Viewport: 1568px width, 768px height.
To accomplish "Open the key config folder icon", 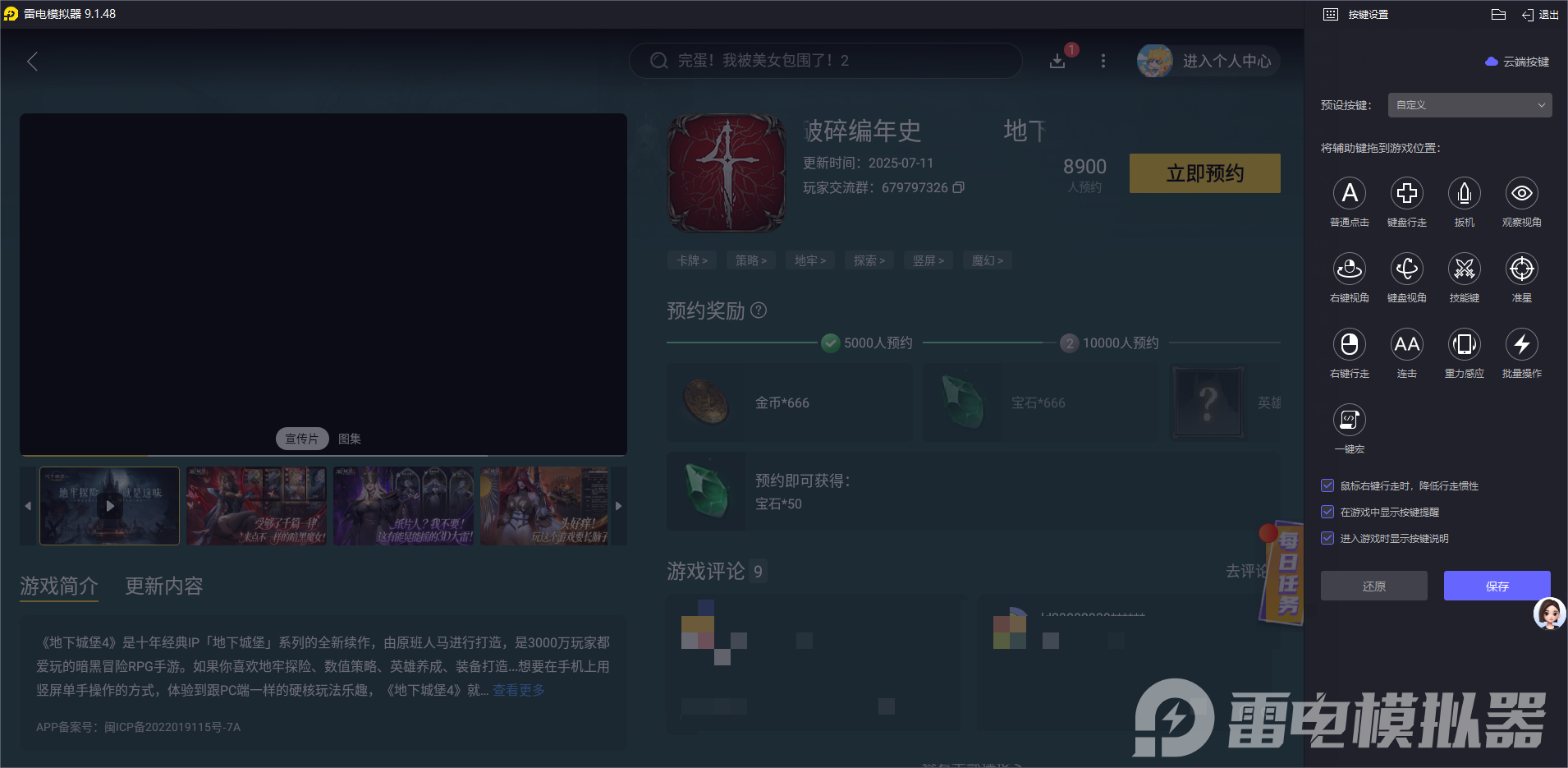I will pos(1498,15).
